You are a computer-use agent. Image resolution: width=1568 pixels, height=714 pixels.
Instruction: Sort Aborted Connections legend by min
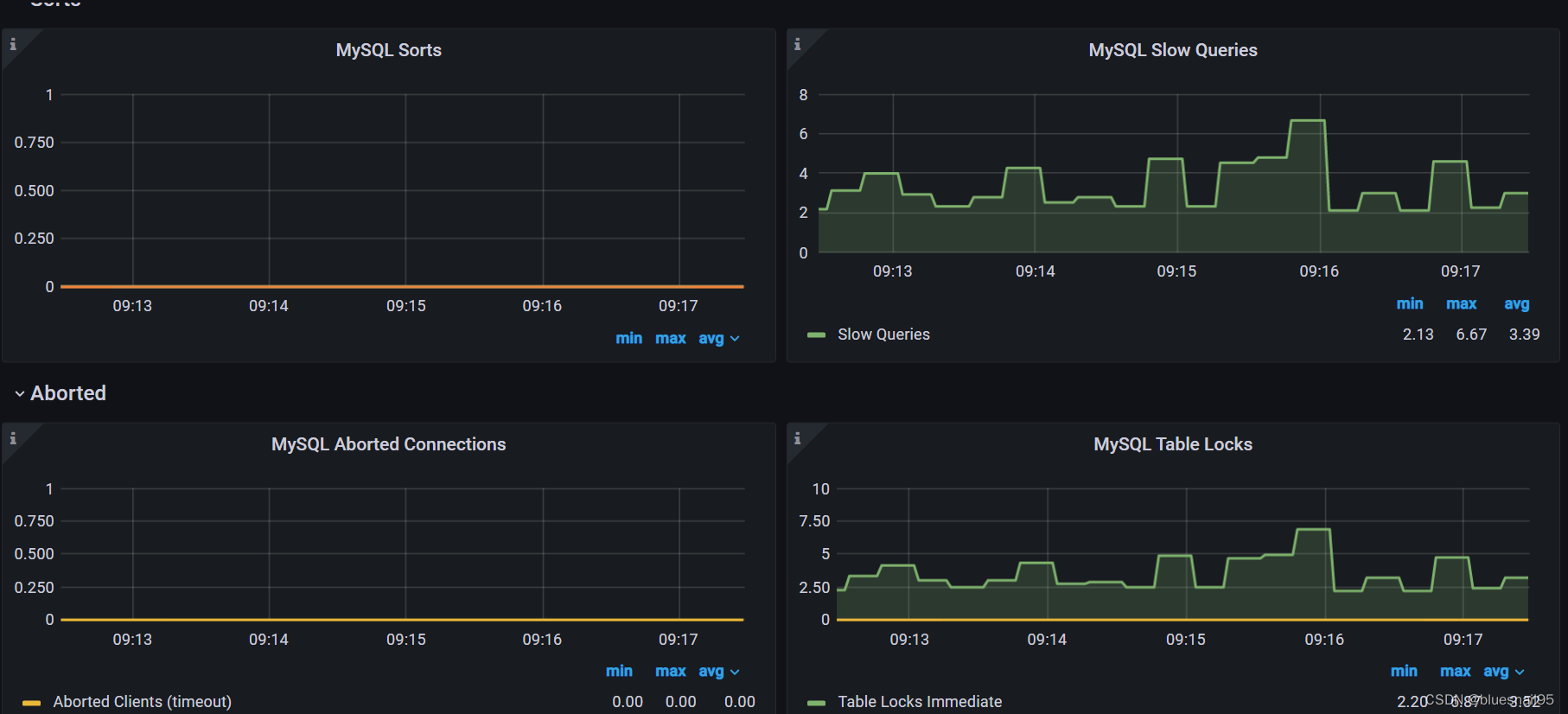pos(619,671)
